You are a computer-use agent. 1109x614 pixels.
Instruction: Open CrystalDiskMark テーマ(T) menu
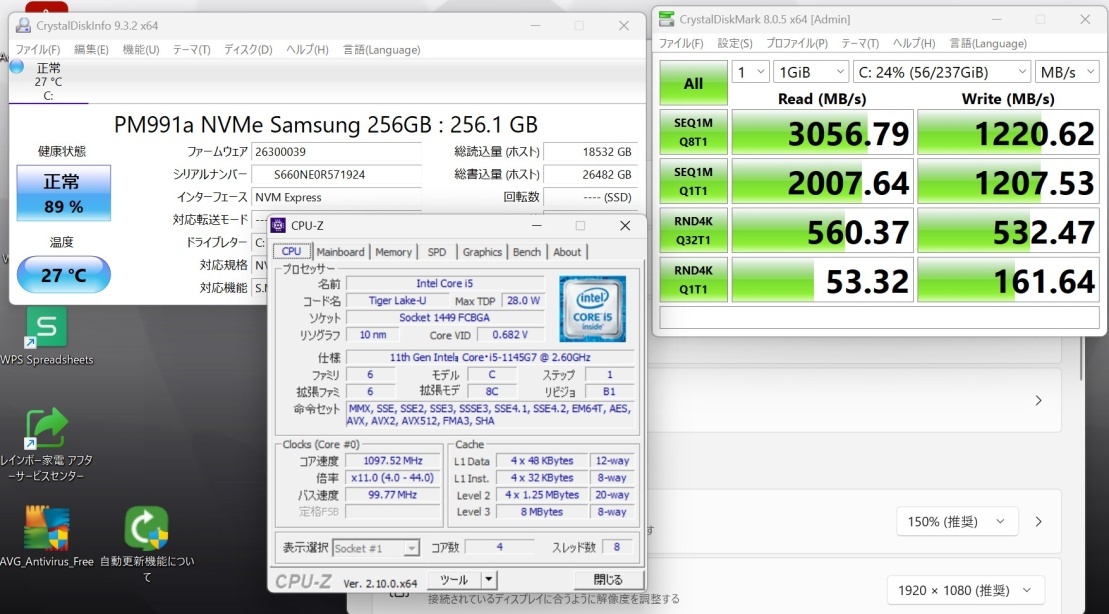[x=860, y=43]
